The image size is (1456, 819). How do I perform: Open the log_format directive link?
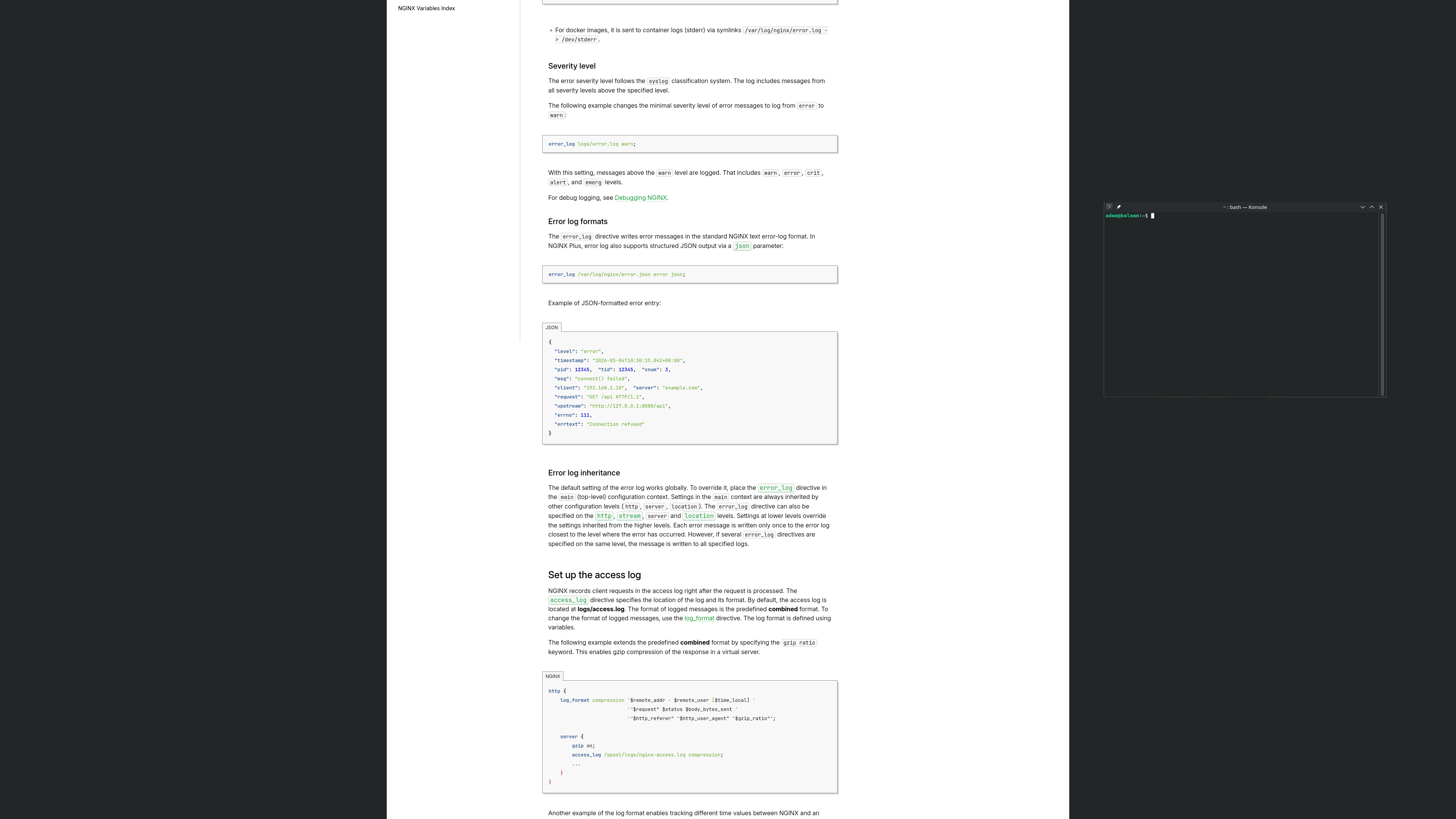pos(699,618)
